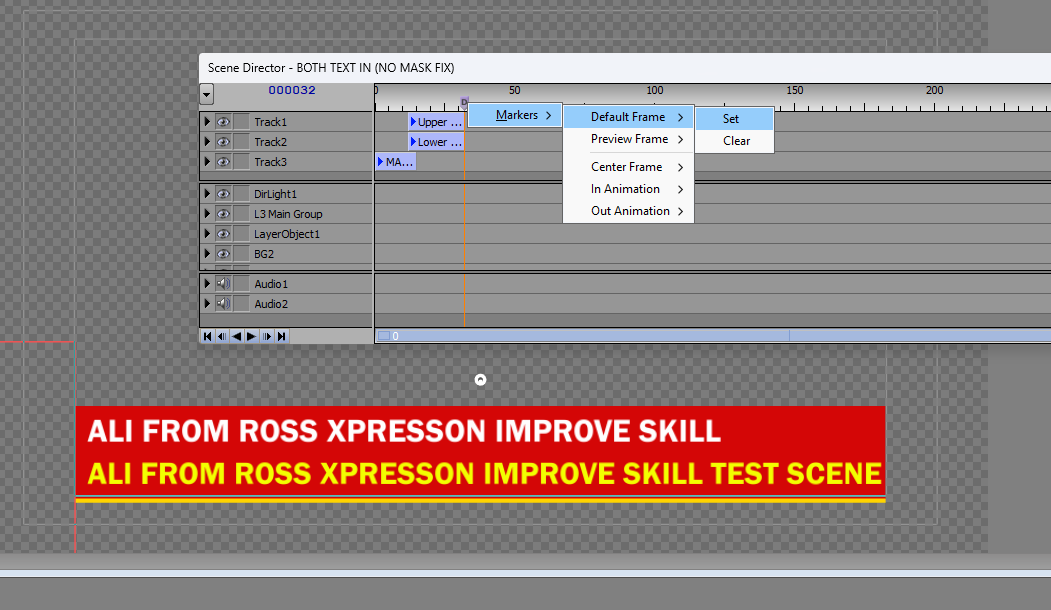
Task: Select the Lower clip on Track2
Action: (436, 142)
